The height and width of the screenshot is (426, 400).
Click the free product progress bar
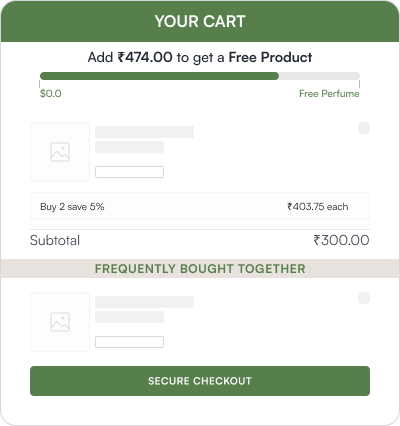[200, 76]
